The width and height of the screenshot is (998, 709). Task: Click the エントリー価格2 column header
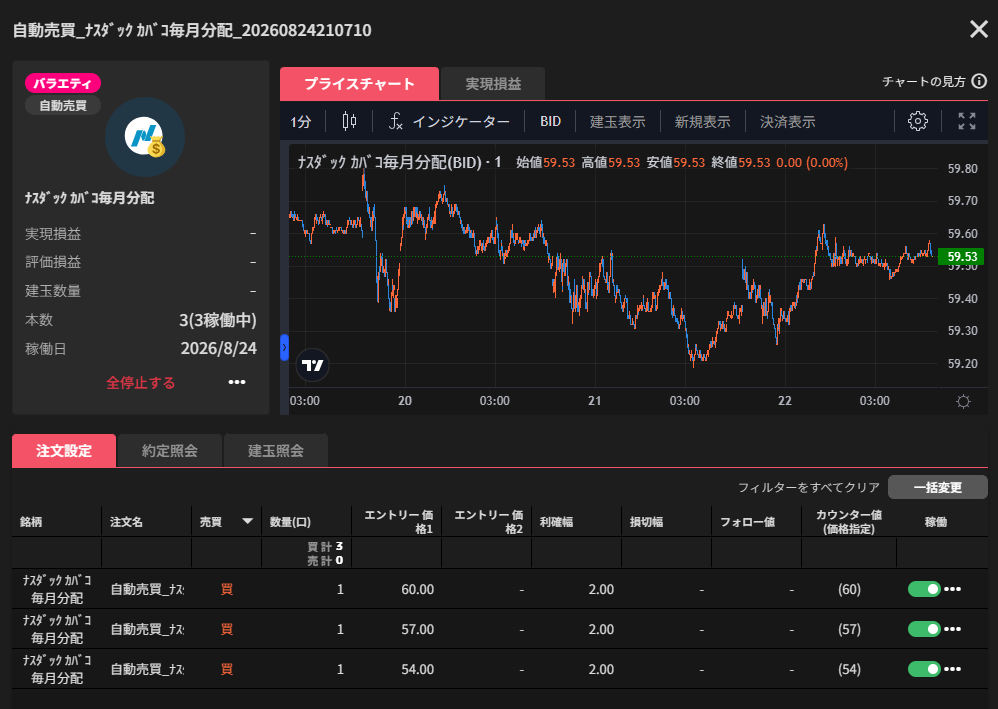[489, 522]
